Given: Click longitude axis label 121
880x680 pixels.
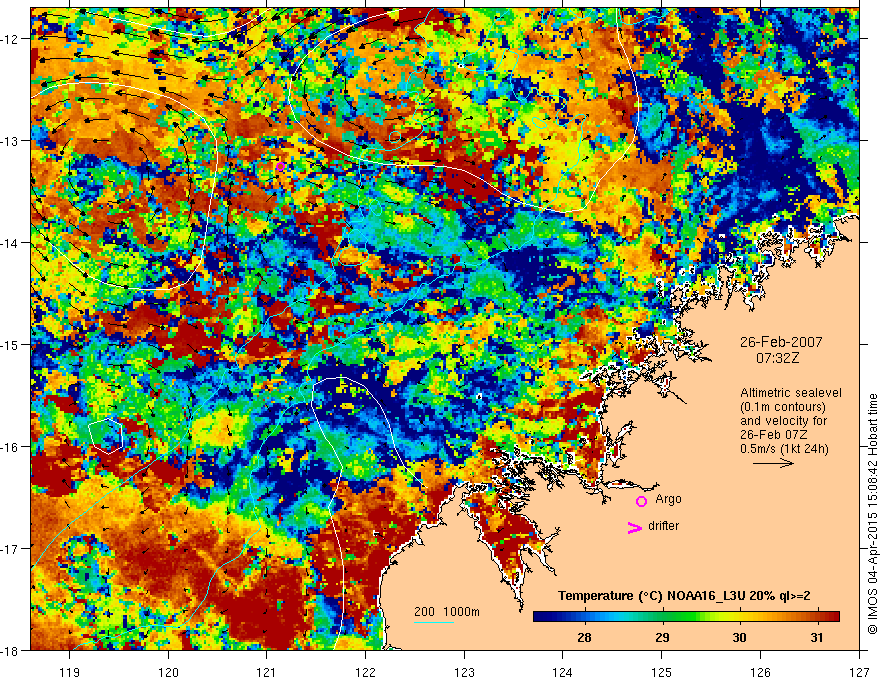Looking at the screenshot, I should tap(267, 672).
